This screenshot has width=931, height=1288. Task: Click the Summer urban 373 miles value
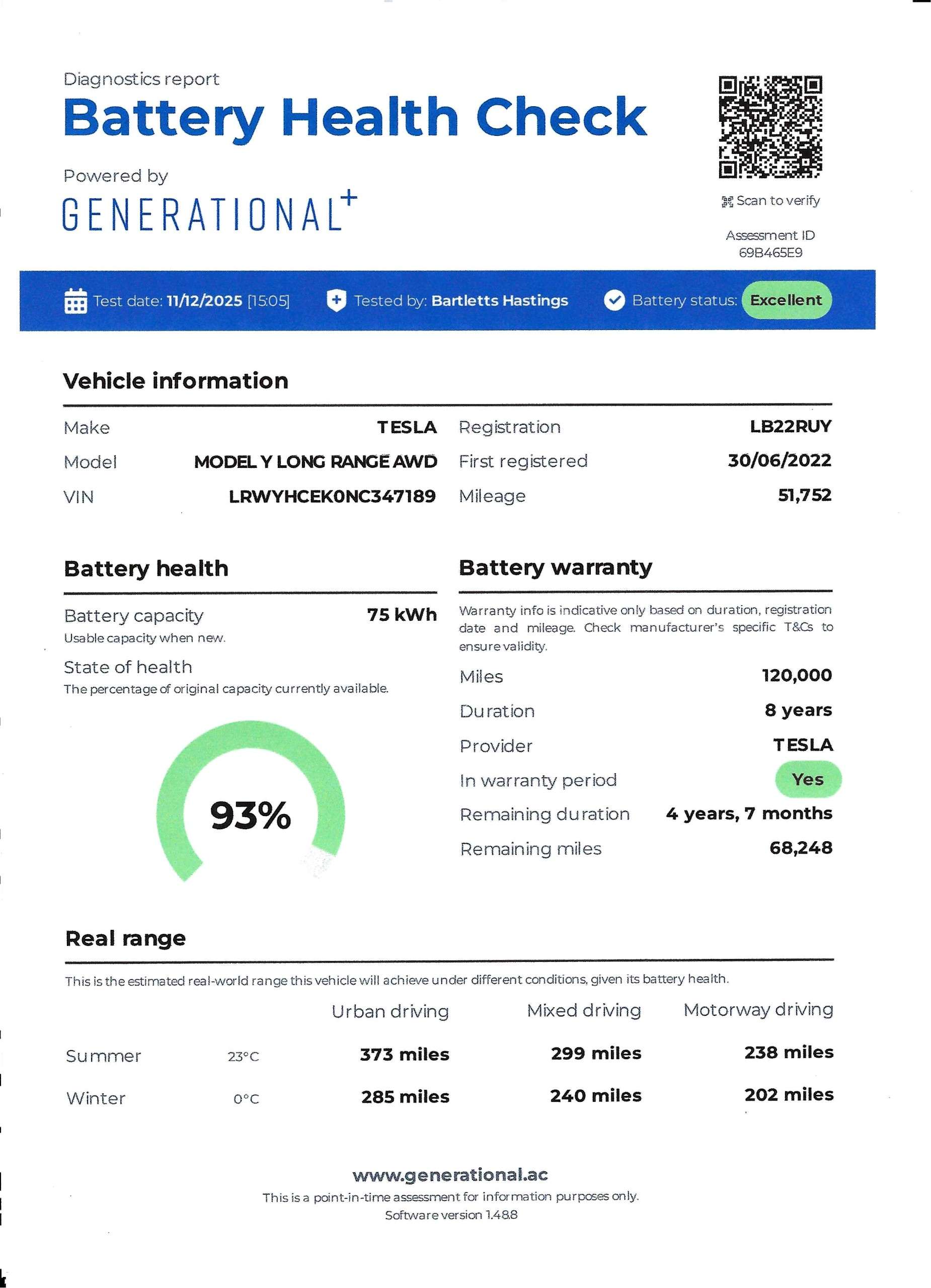[404, 1055]
